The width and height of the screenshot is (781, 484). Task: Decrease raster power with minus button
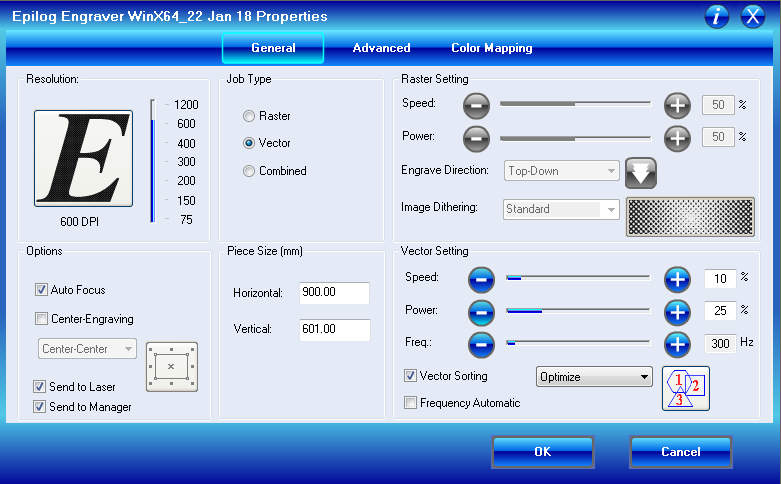(476, 138)
